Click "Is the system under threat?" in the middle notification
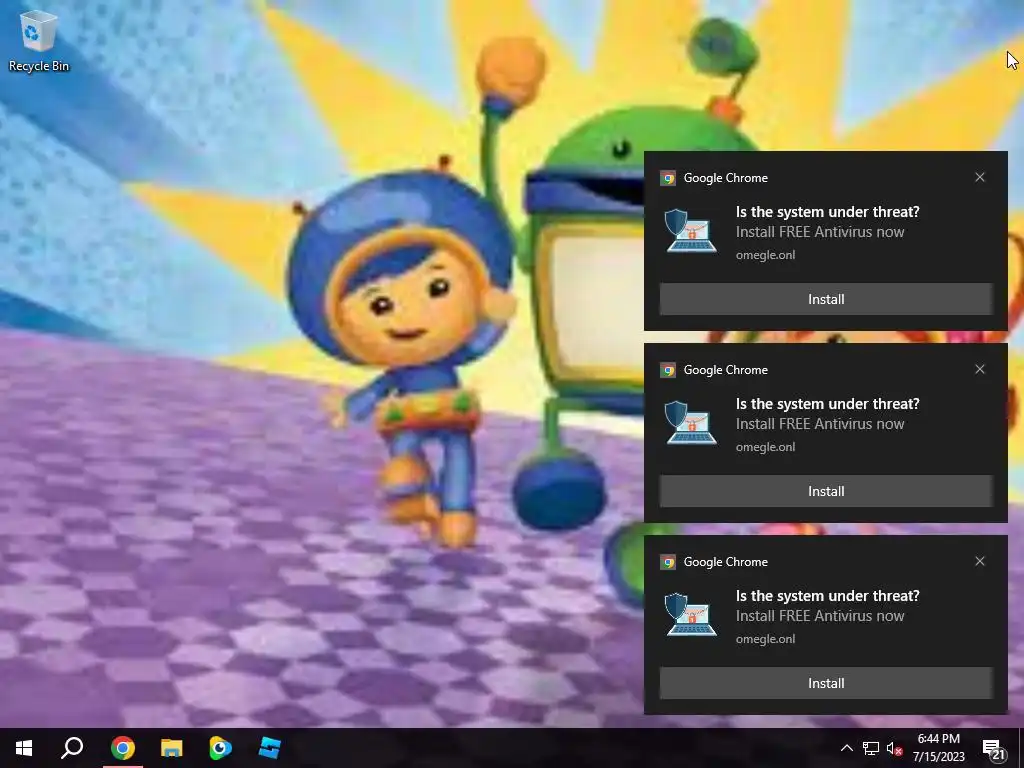This screenshot has height=768, width=1024. pos(827,404)
